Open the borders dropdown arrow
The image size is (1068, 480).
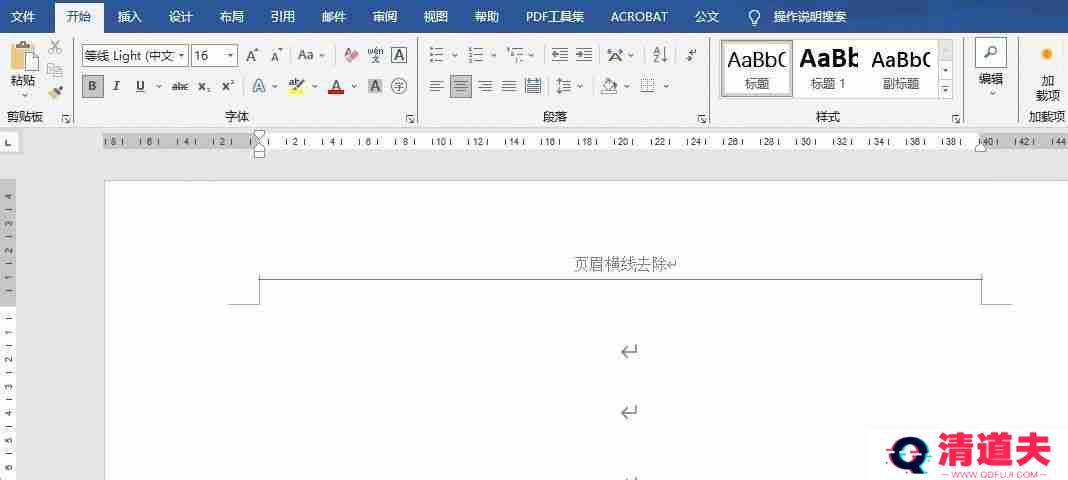[x=666, y=86]
